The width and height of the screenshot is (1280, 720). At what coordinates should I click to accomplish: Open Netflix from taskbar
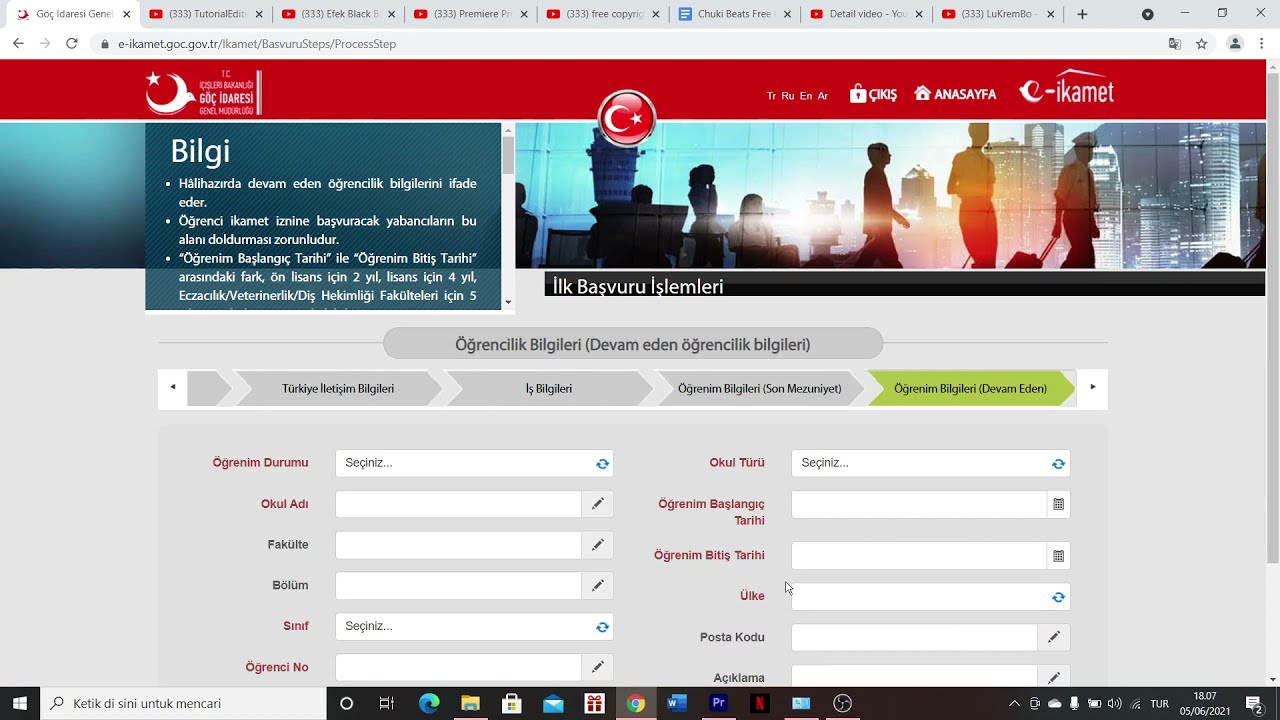(x=759, y=703)
